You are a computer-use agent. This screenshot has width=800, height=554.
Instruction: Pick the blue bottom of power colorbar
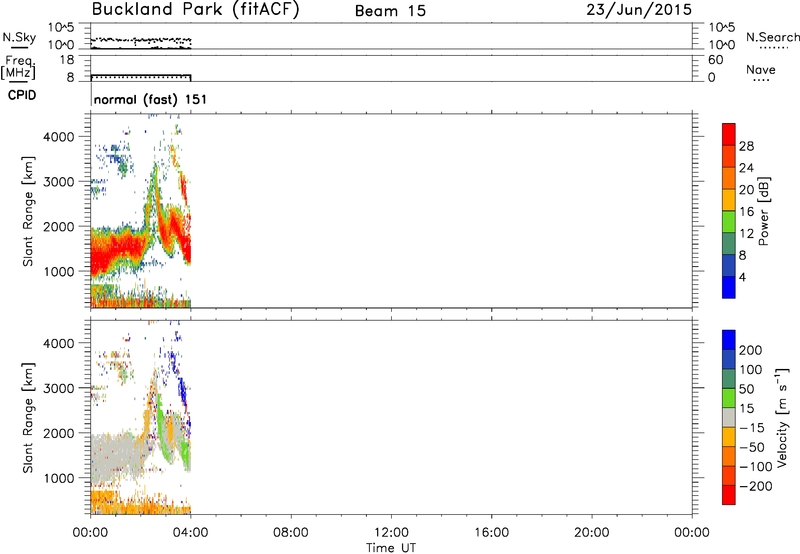[729, 287]
